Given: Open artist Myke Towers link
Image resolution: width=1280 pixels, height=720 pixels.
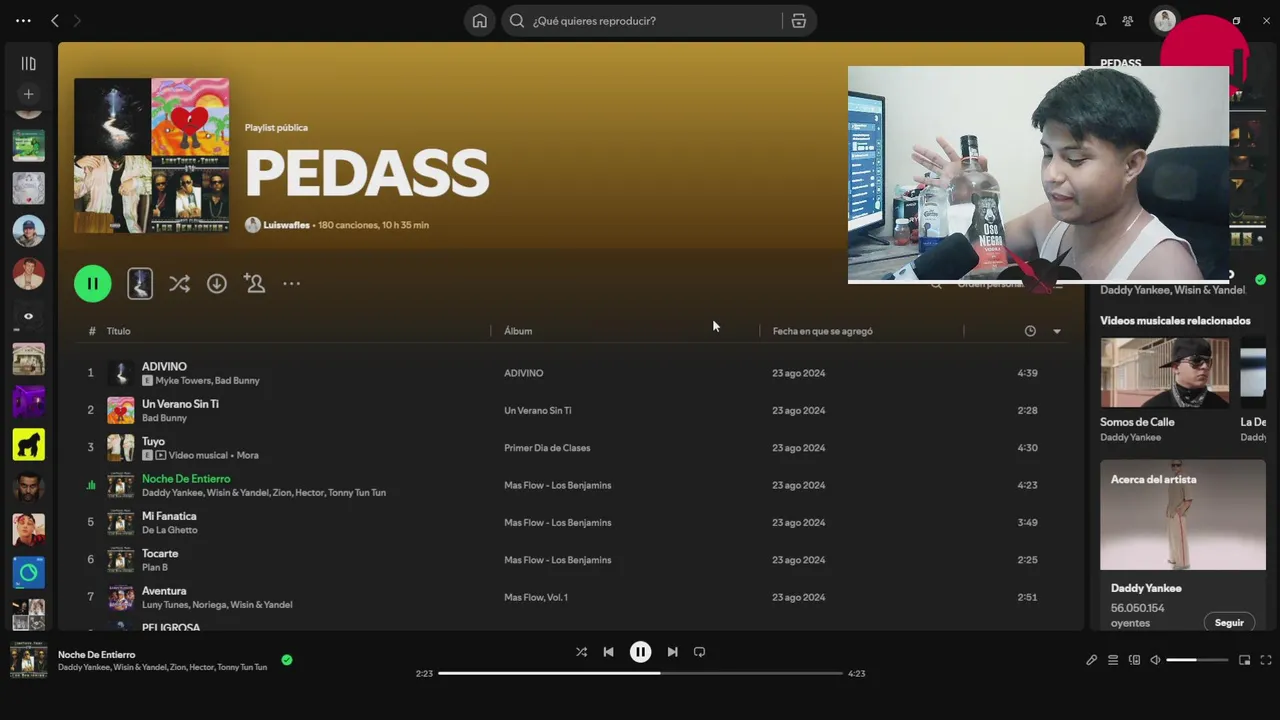Looking at the screenshot, I should 182,381.
